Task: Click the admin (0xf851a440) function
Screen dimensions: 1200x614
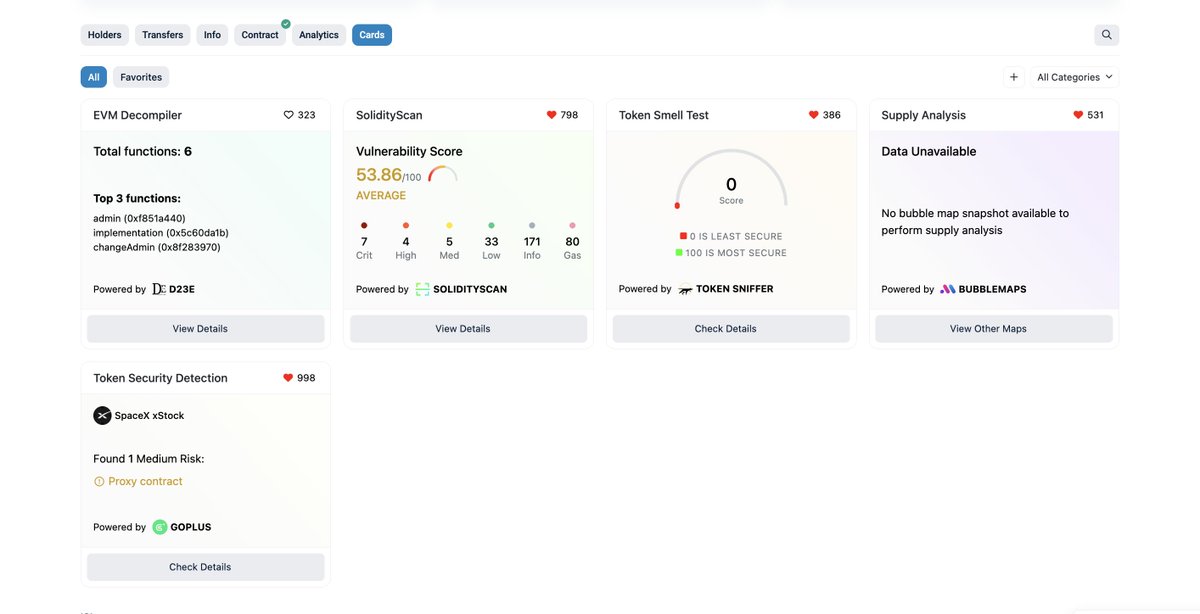Action: (x=139, y=218)
